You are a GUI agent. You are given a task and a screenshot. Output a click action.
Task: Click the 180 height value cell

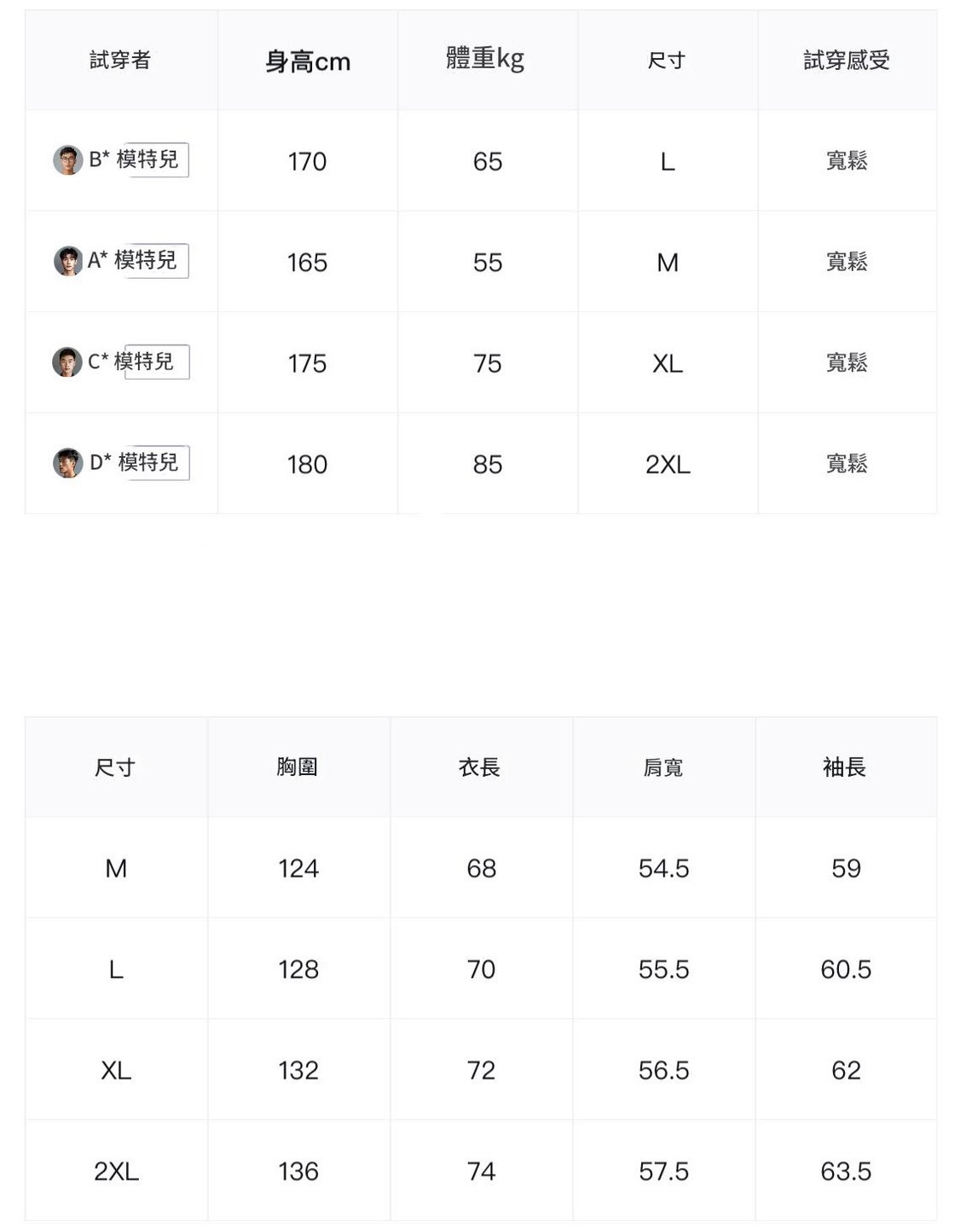tap(307, 464)
